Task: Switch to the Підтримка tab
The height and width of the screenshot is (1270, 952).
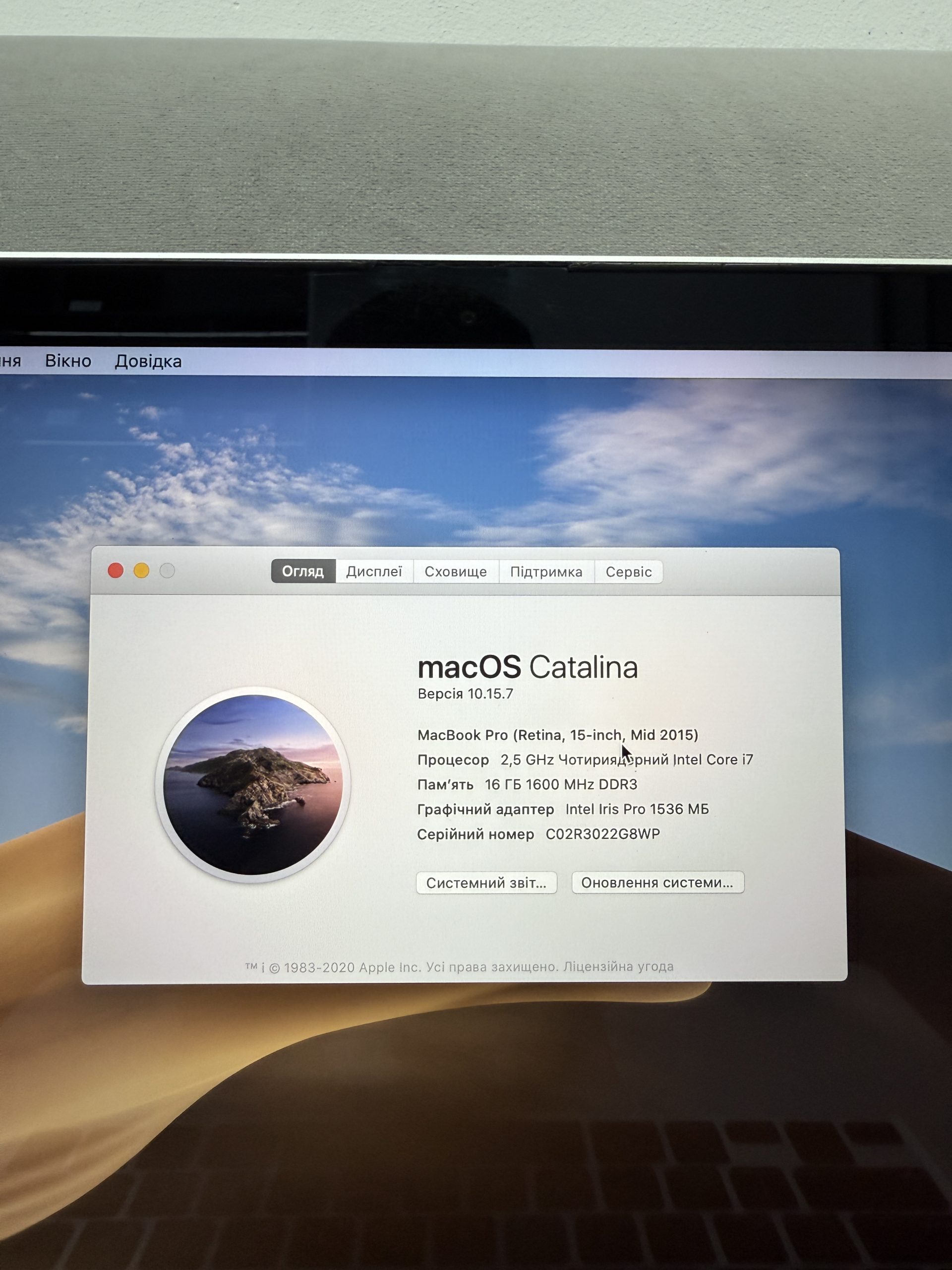Action: coord(546,572)
